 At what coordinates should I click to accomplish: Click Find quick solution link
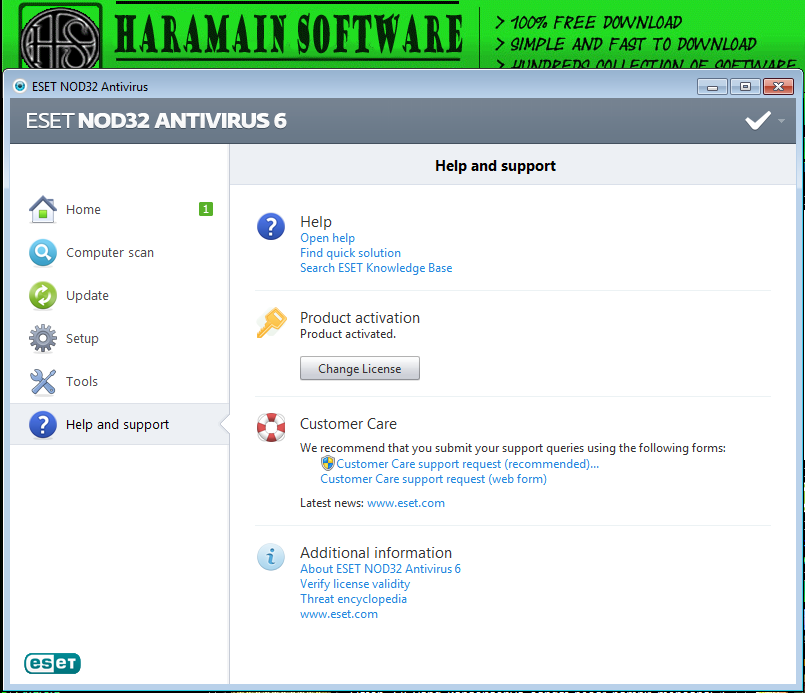point(351,253)
